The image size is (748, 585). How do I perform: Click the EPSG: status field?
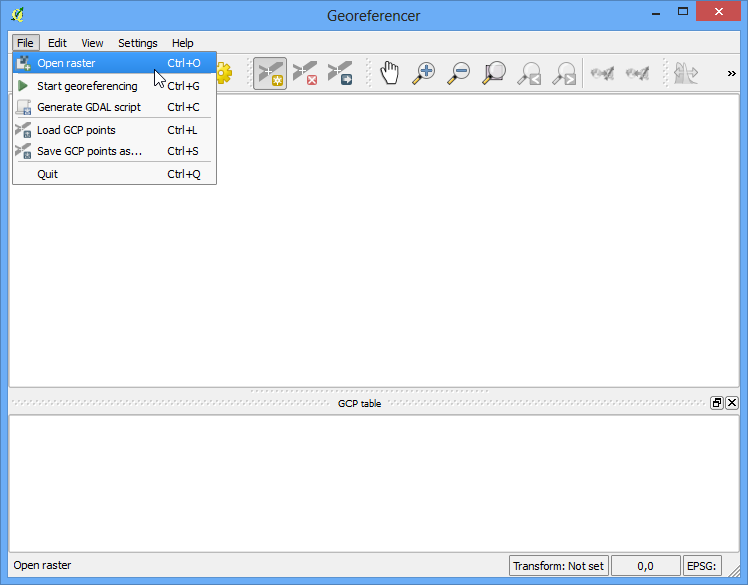(702, 566)
